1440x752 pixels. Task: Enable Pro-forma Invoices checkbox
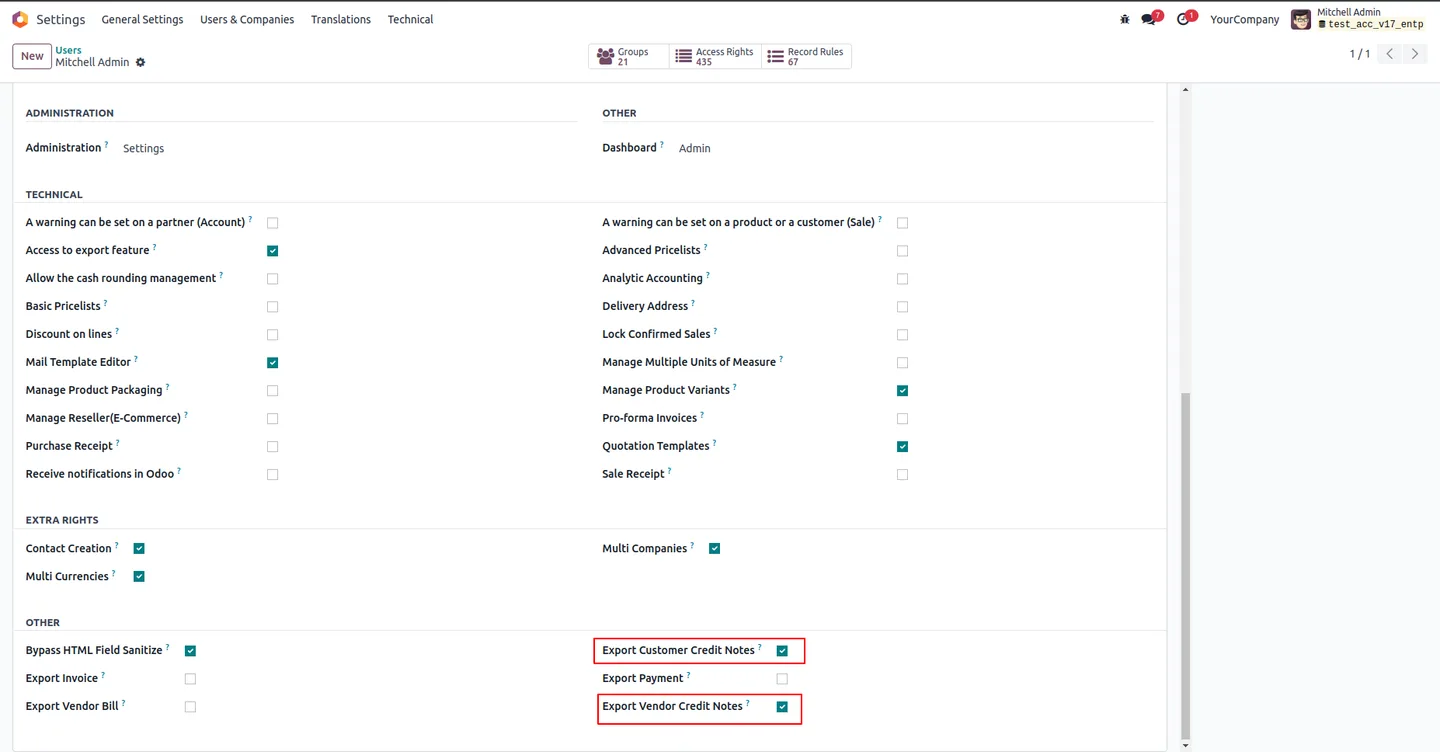point(902,419)
